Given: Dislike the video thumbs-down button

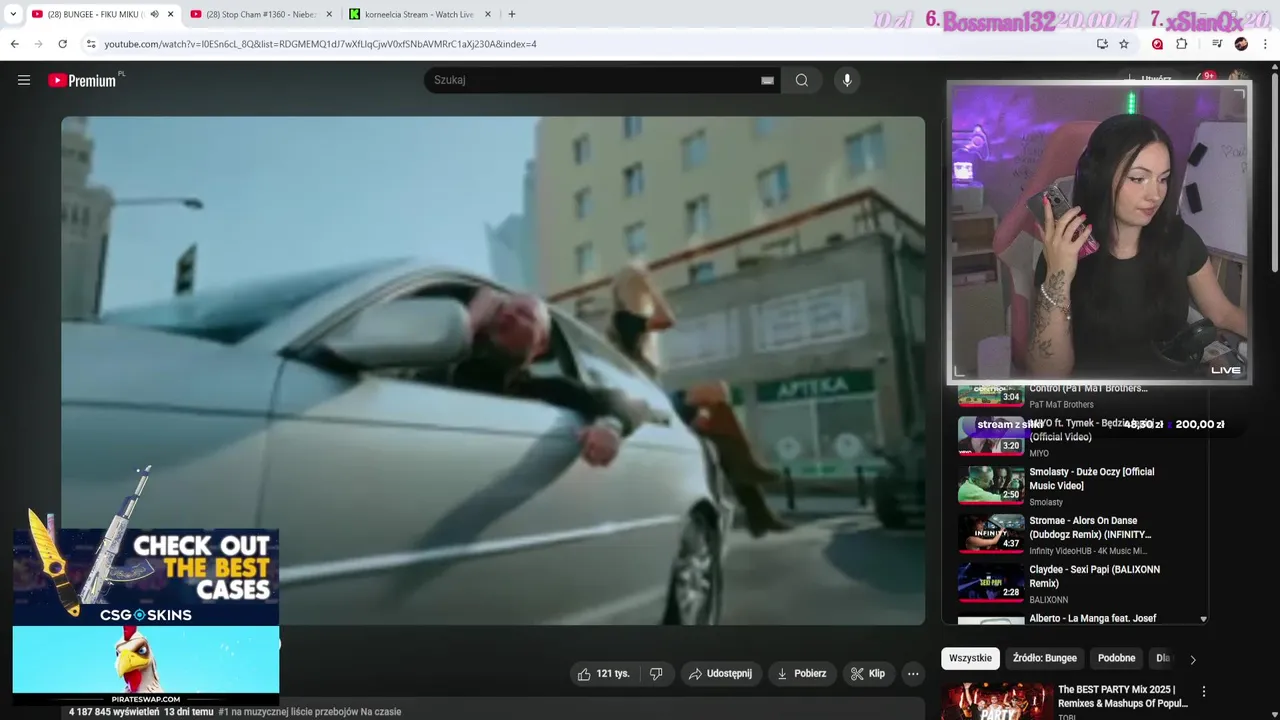Looking at the screenshot, I should tap(656, 674).
